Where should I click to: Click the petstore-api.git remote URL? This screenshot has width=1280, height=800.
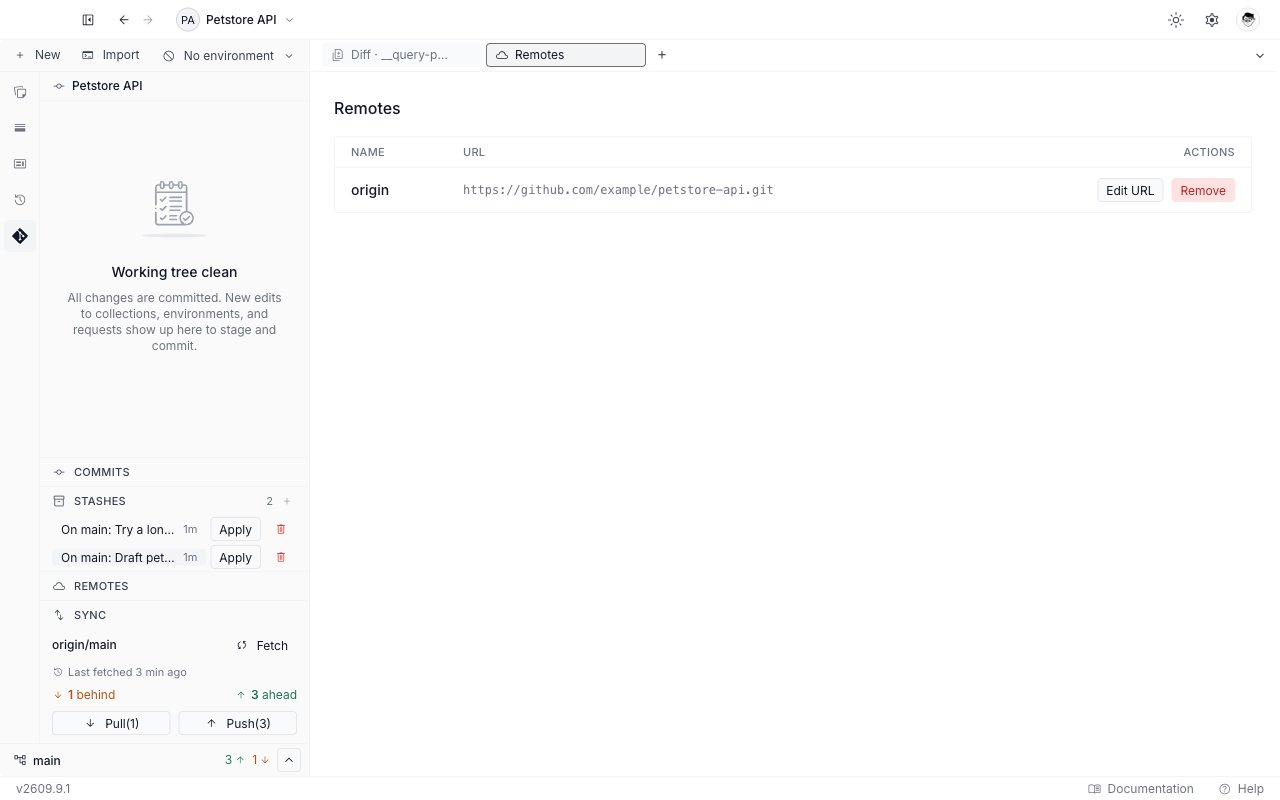(618, 190)
